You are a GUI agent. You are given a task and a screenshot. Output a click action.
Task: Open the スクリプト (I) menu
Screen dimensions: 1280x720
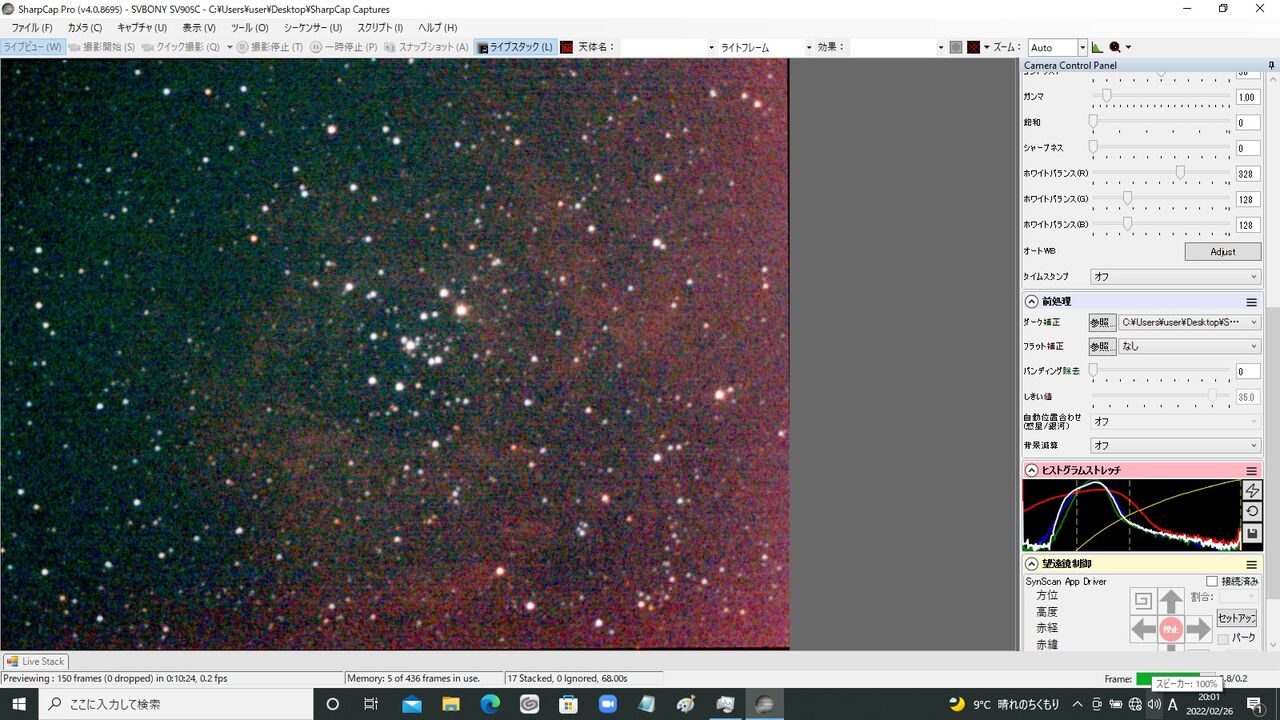pos(380,28)
